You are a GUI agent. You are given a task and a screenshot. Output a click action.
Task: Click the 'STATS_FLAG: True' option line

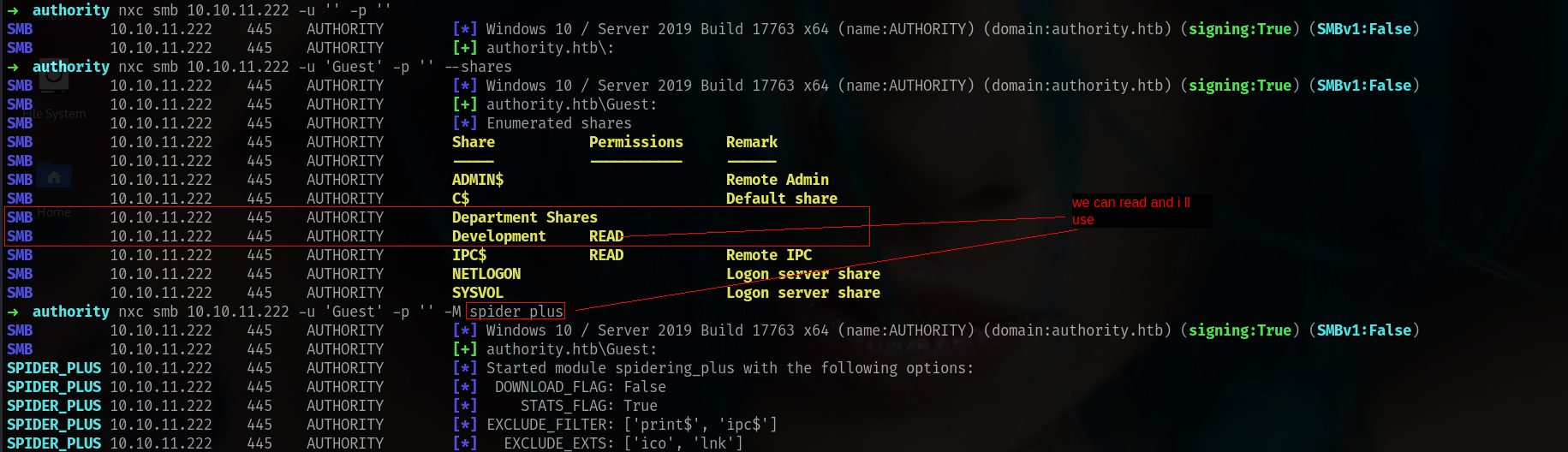[589, 406]
